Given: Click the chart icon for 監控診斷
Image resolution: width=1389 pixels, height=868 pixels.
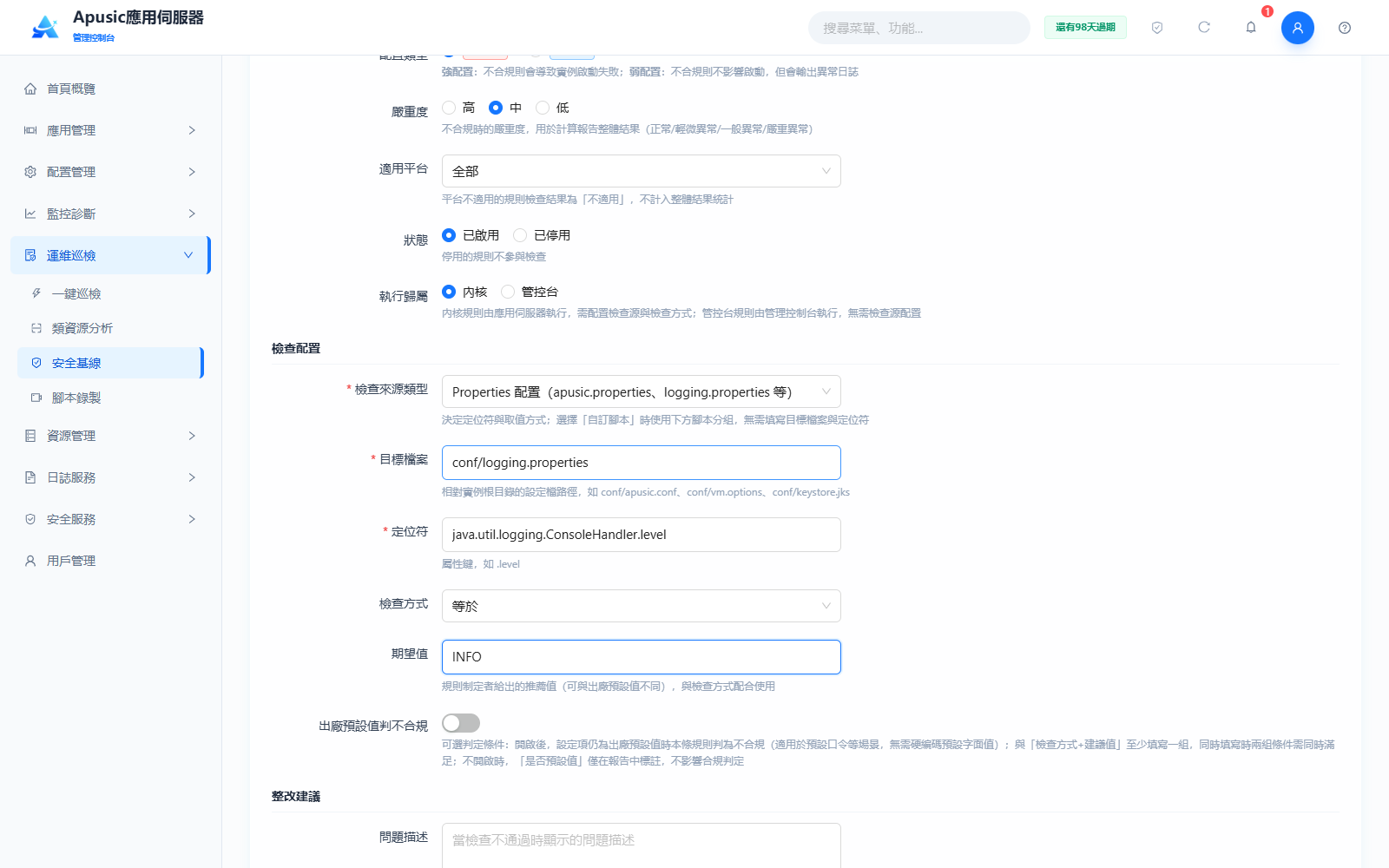Looking at the screenshot, I should pyautogui.click(x=30, y=214).
